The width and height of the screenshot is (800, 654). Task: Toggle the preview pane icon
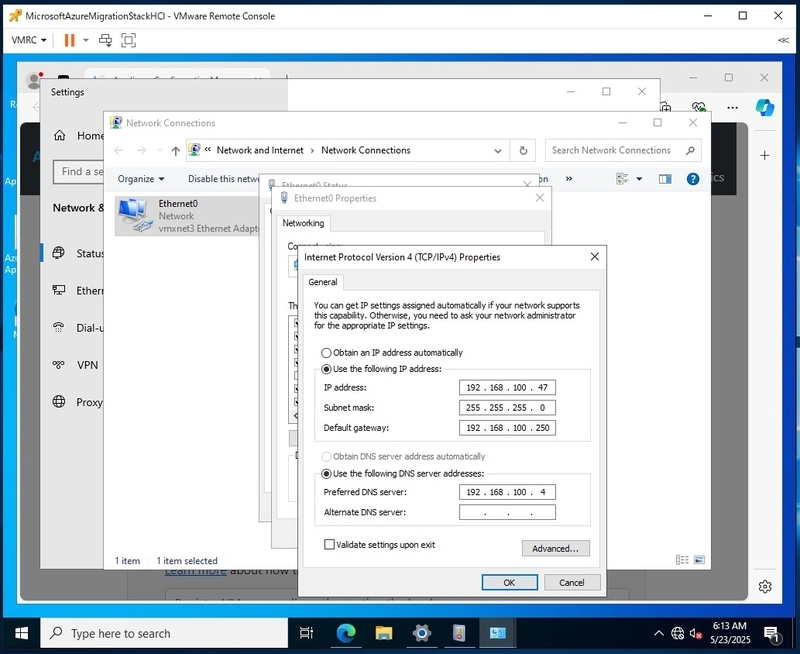coord(665,179)
